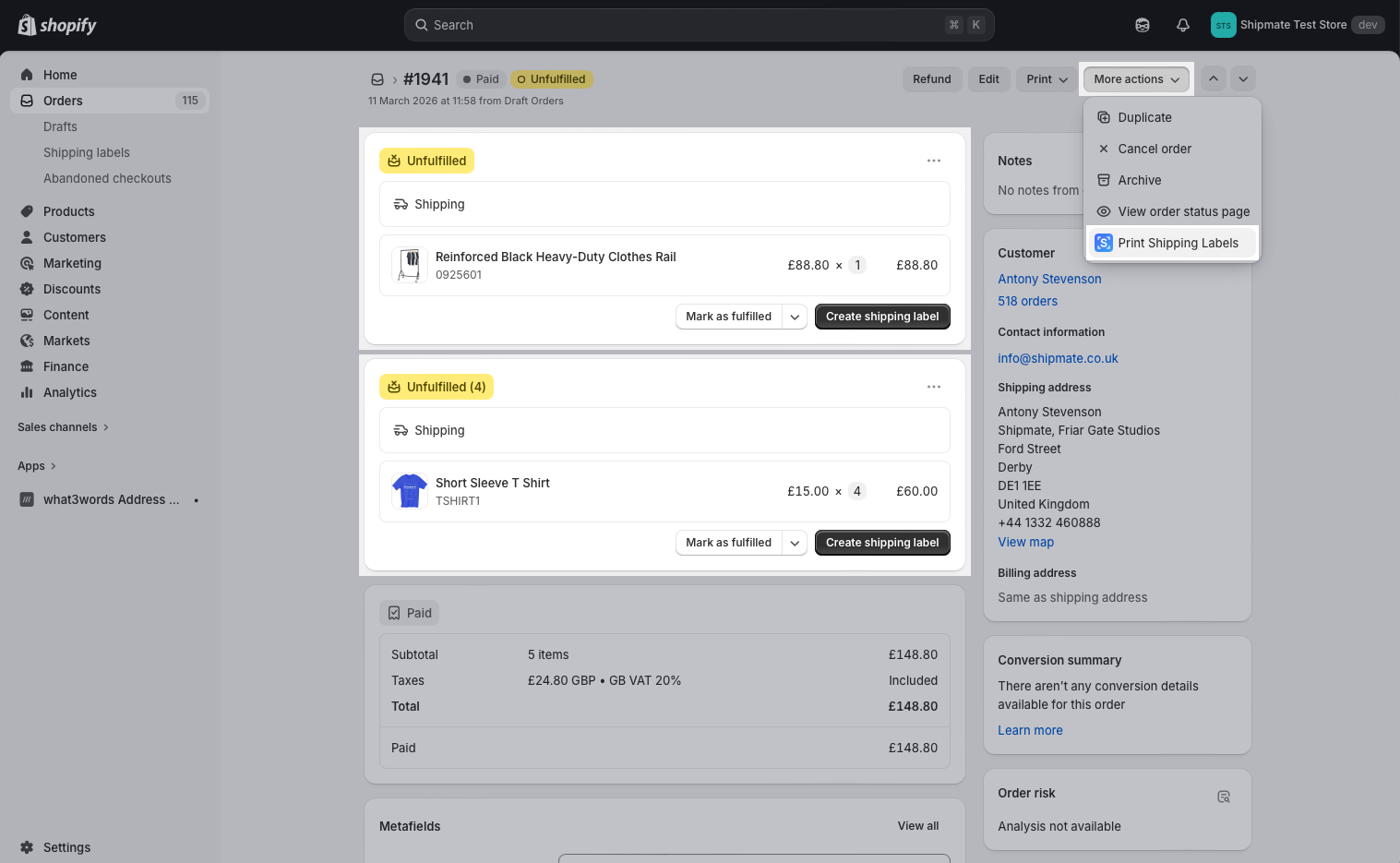The image size is (1400, 863).
Task: Open Marketing from the sidebar
Action: pos(27,263)
